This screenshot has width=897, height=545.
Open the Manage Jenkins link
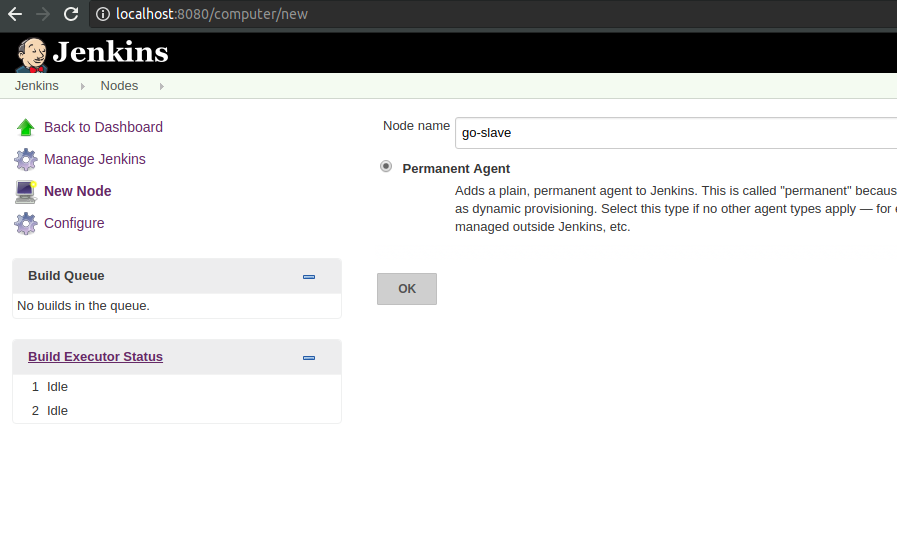[95, 159]
